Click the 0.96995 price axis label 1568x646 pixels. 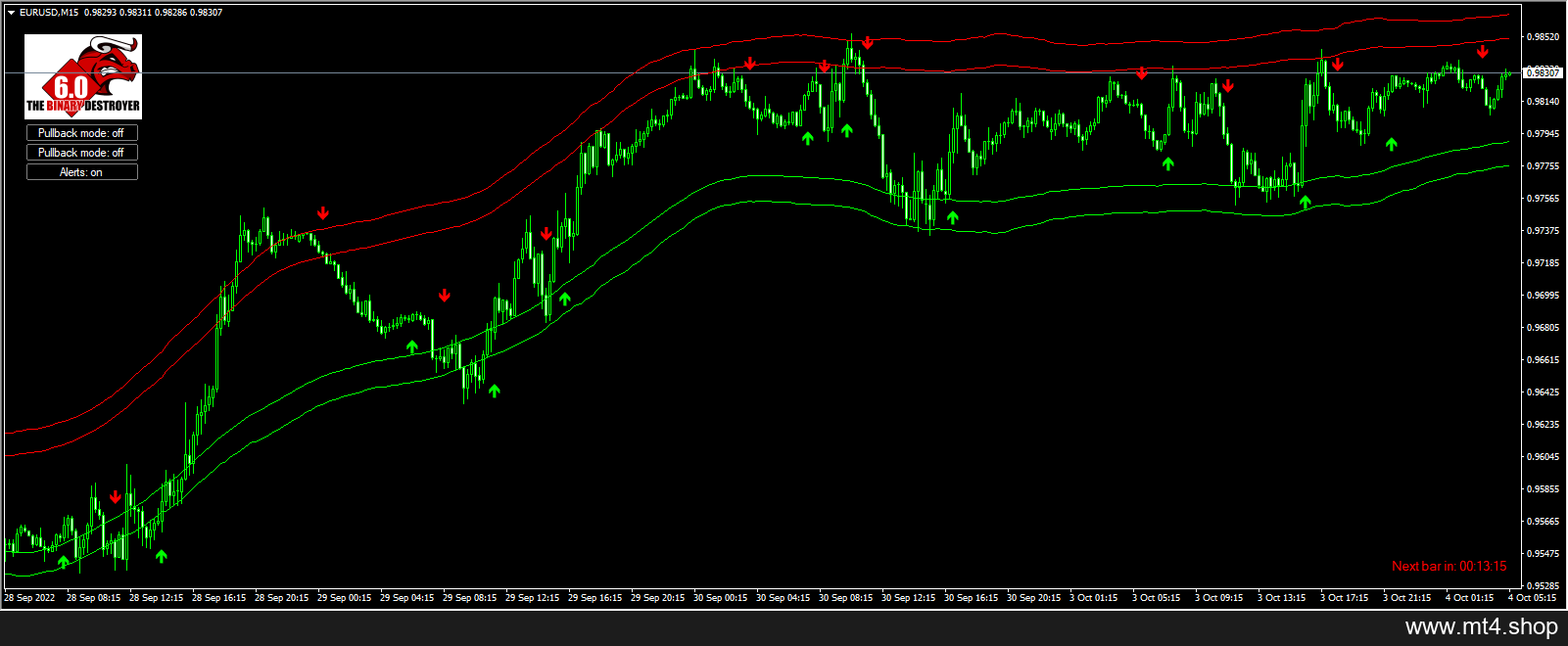click(1544, 296)
